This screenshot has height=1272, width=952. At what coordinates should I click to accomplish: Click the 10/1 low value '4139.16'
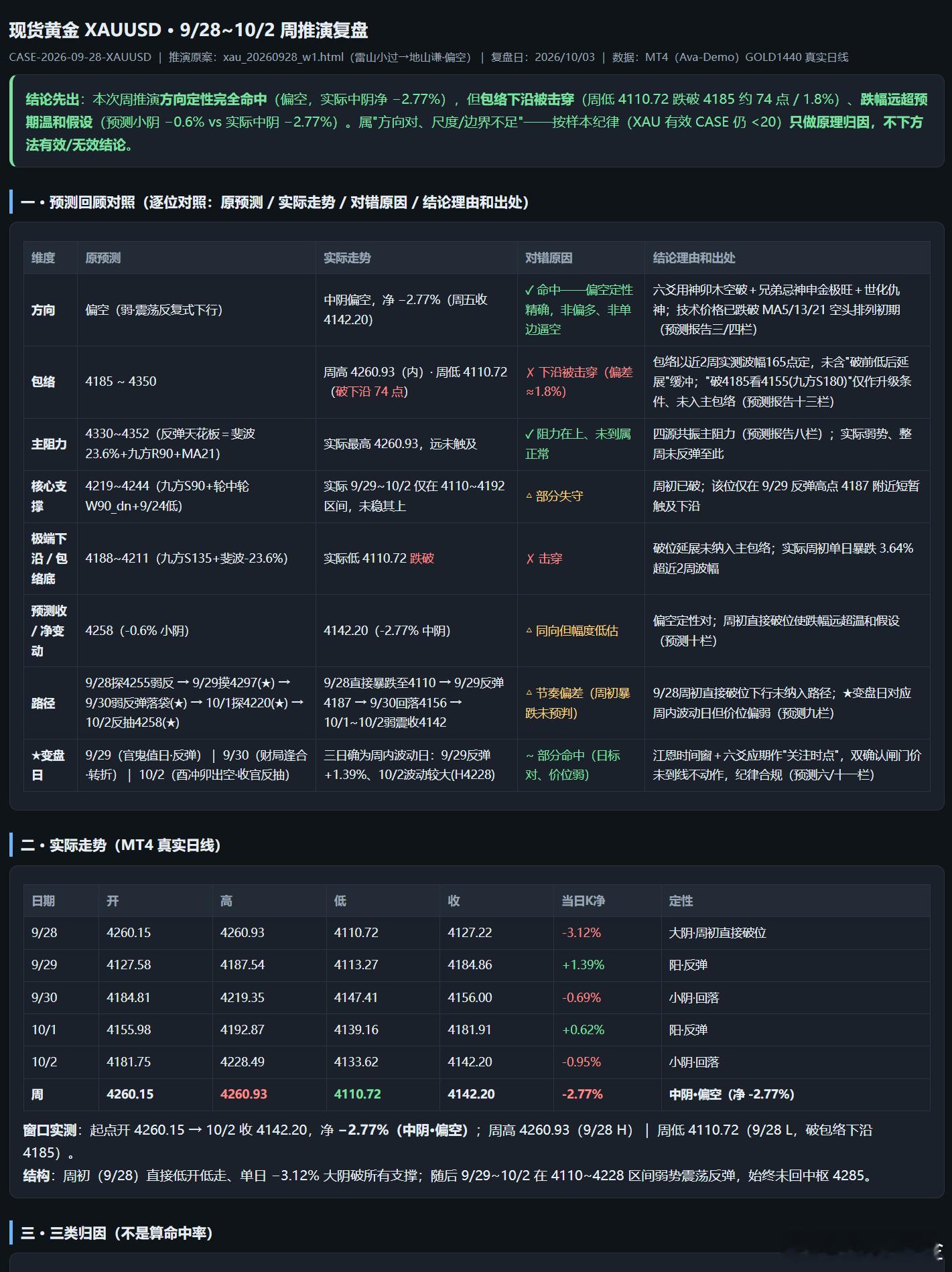356,1030
